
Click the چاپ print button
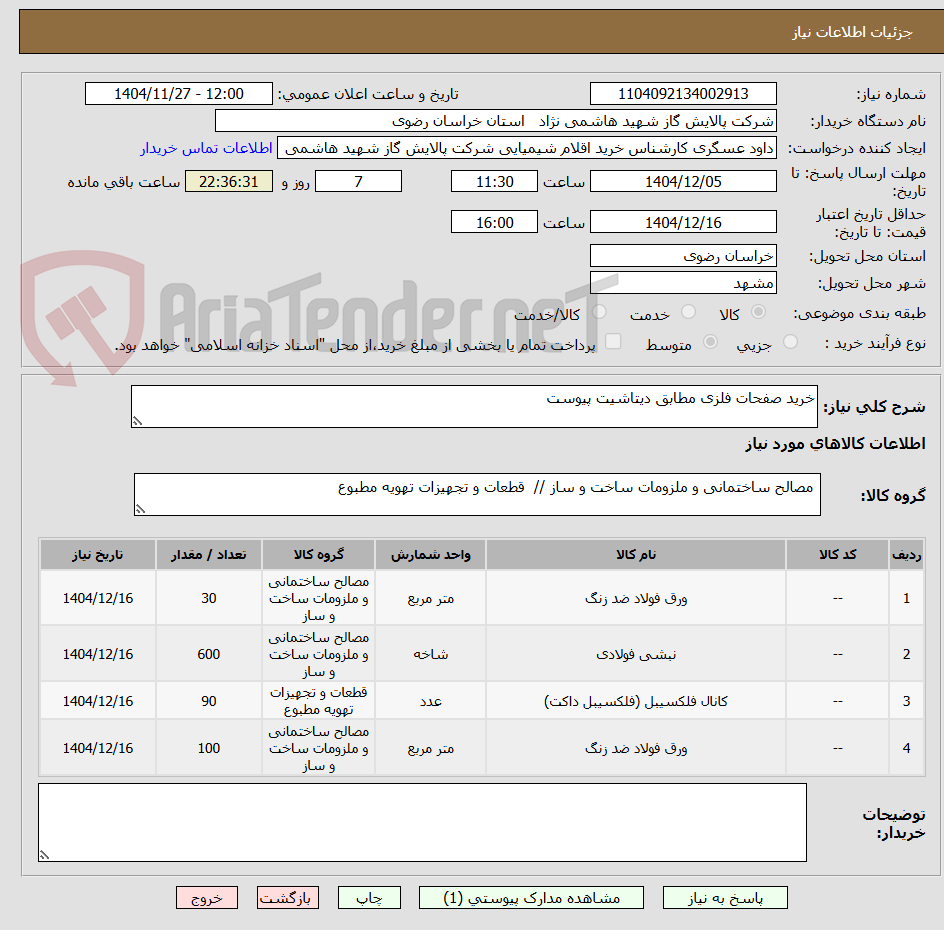click(x=369, y=897)
